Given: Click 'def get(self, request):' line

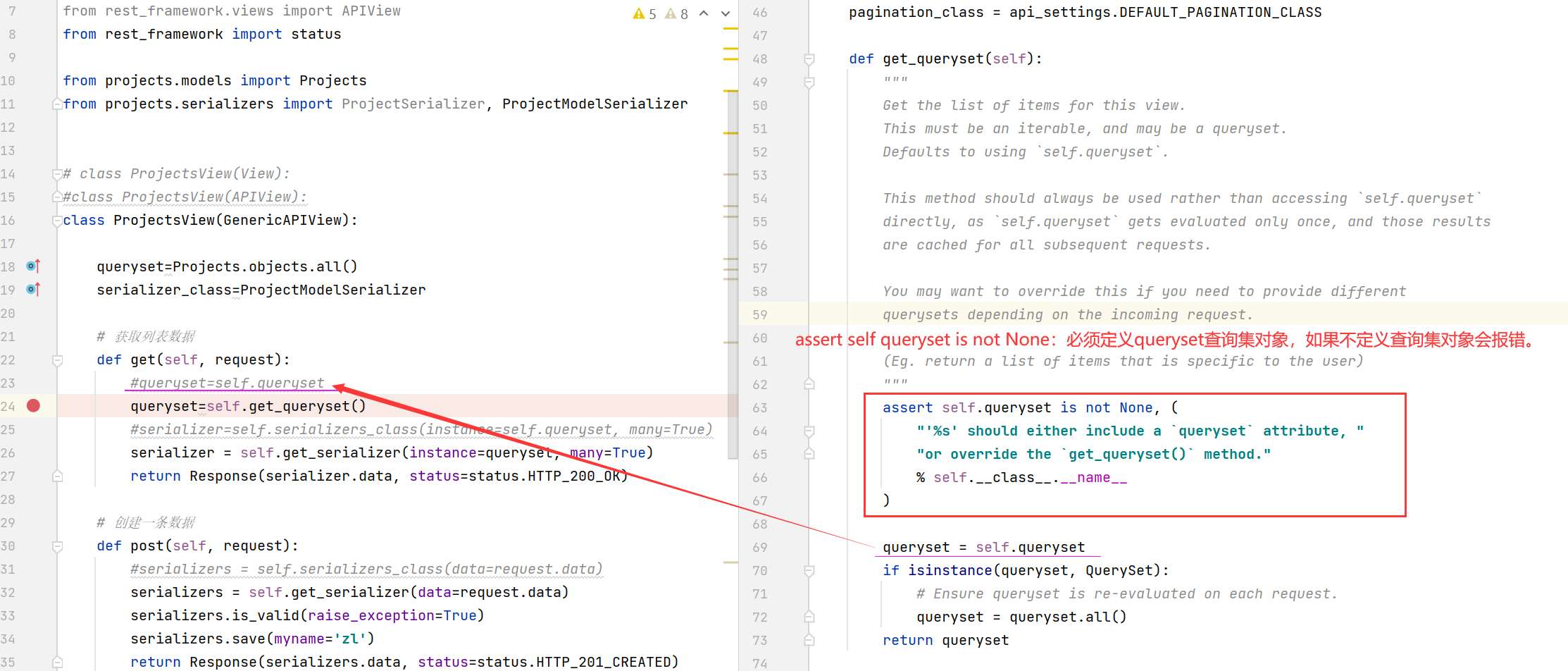Looking at the screenshot, I should pos(193,359).
